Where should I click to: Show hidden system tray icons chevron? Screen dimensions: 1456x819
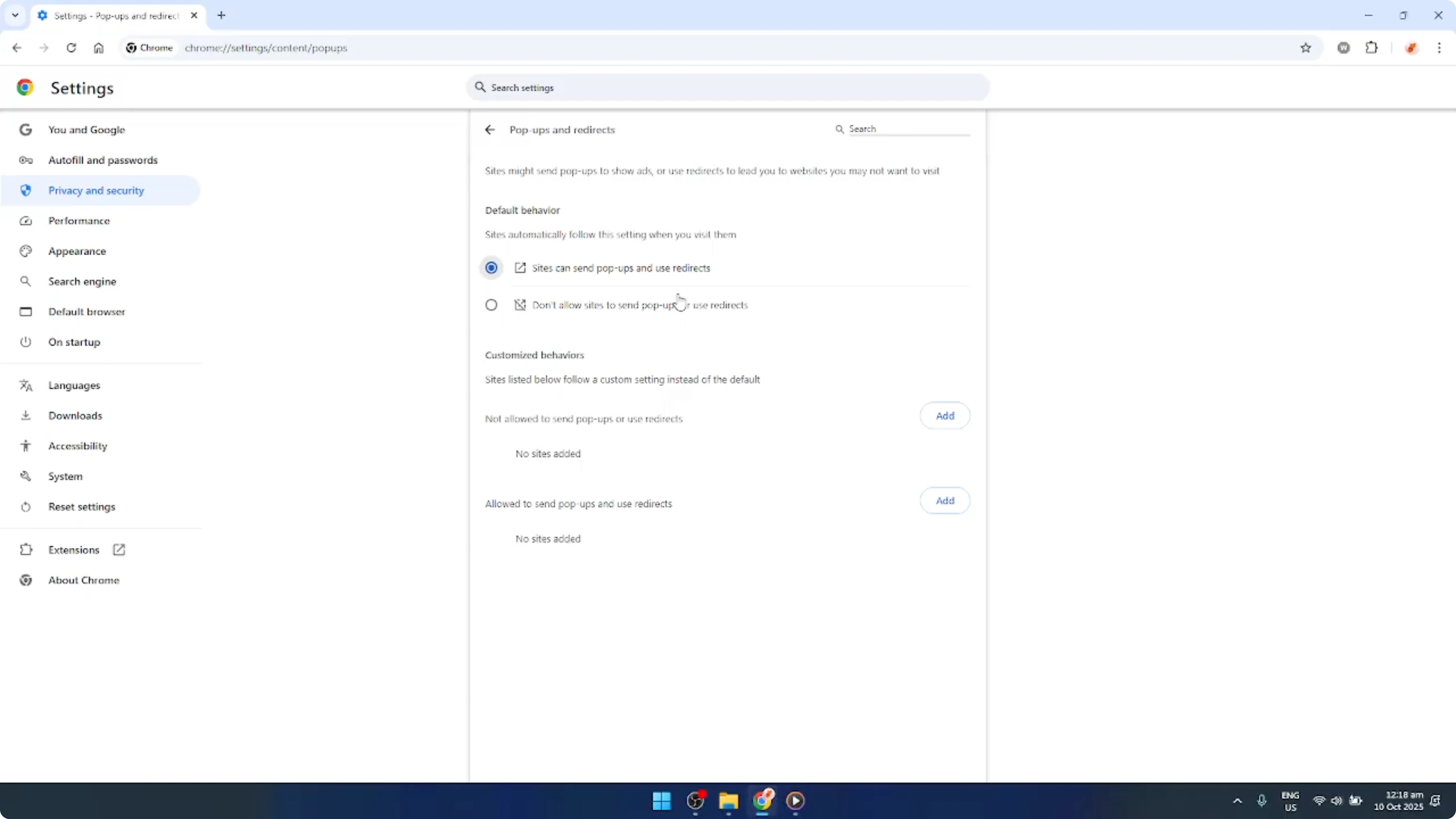[x=1237, y=801]
